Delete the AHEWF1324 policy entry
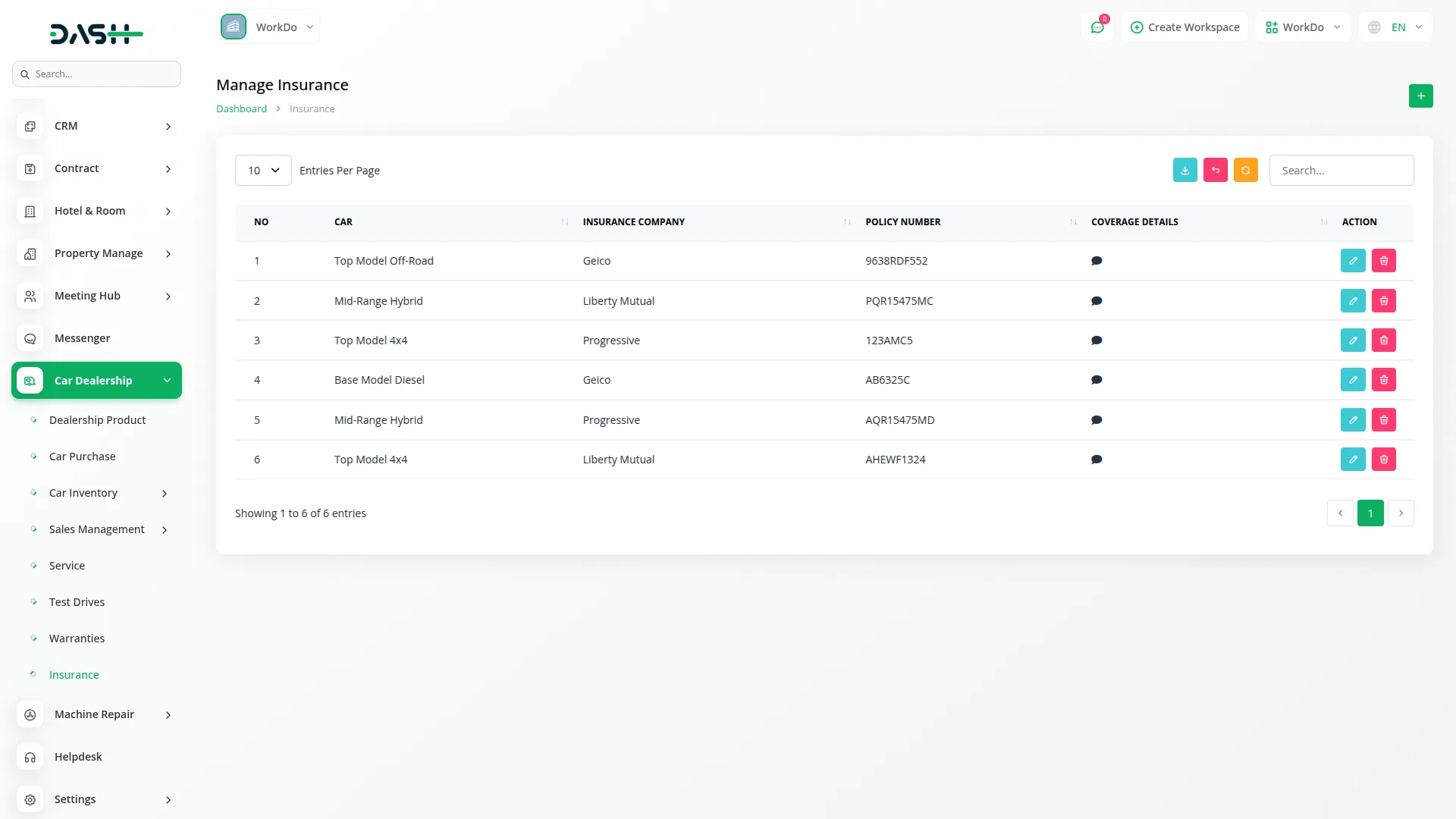1456x819 pixels. [1383, 460]
